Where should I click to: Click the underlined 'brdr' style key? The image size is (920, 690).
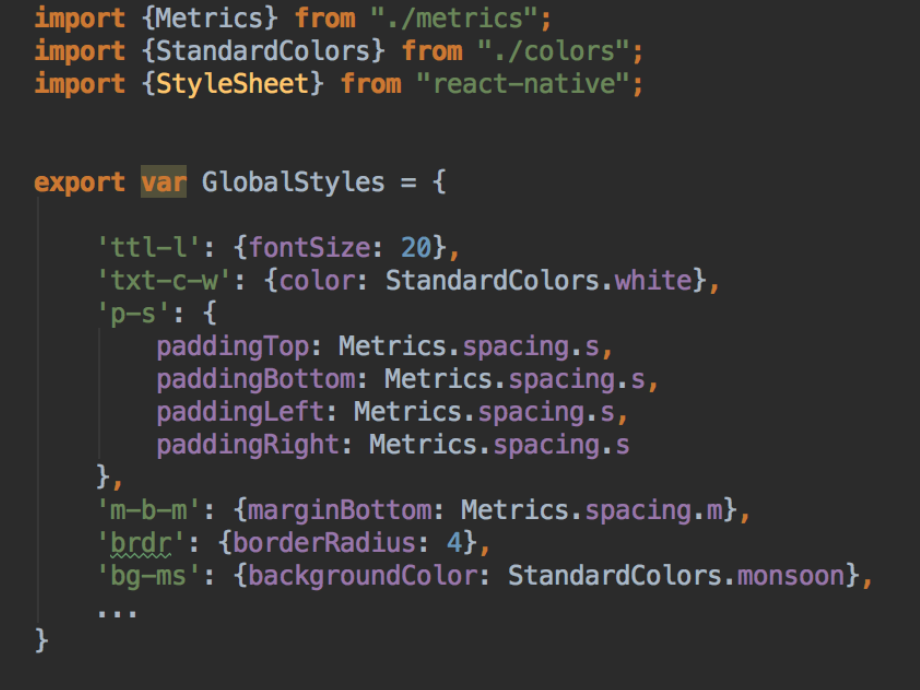pyautogui.click(x=135, y=543)
